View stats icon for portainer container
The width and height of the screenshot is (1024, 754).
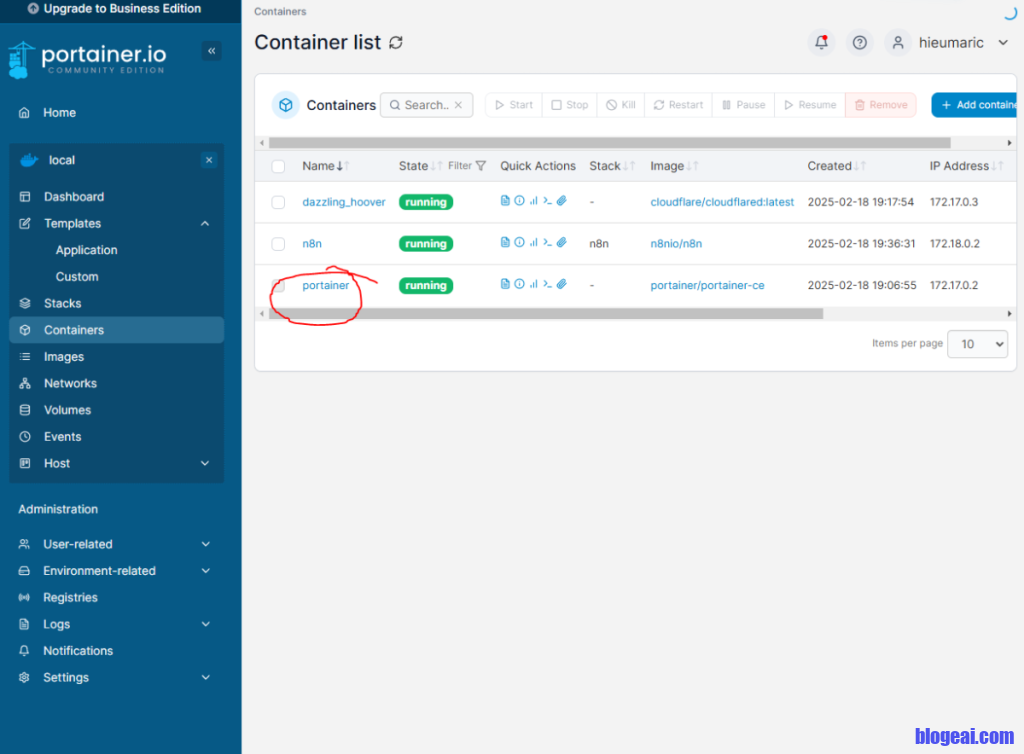pyautogui.click(x=533, y=285)
